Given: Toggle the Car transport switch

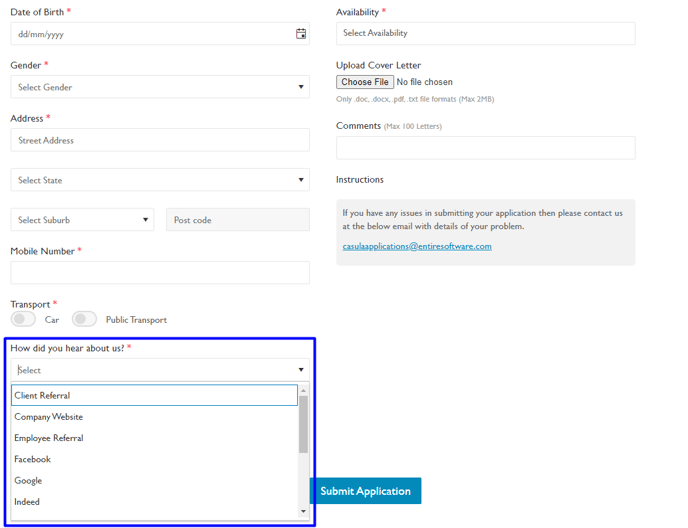Looking at the screenshot, I should [23, 319].
